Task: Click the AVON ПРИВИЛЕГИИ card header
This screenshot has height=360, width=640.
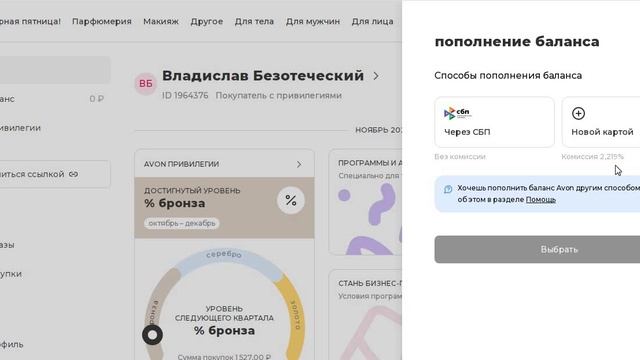Action: [x=224, y=164]
